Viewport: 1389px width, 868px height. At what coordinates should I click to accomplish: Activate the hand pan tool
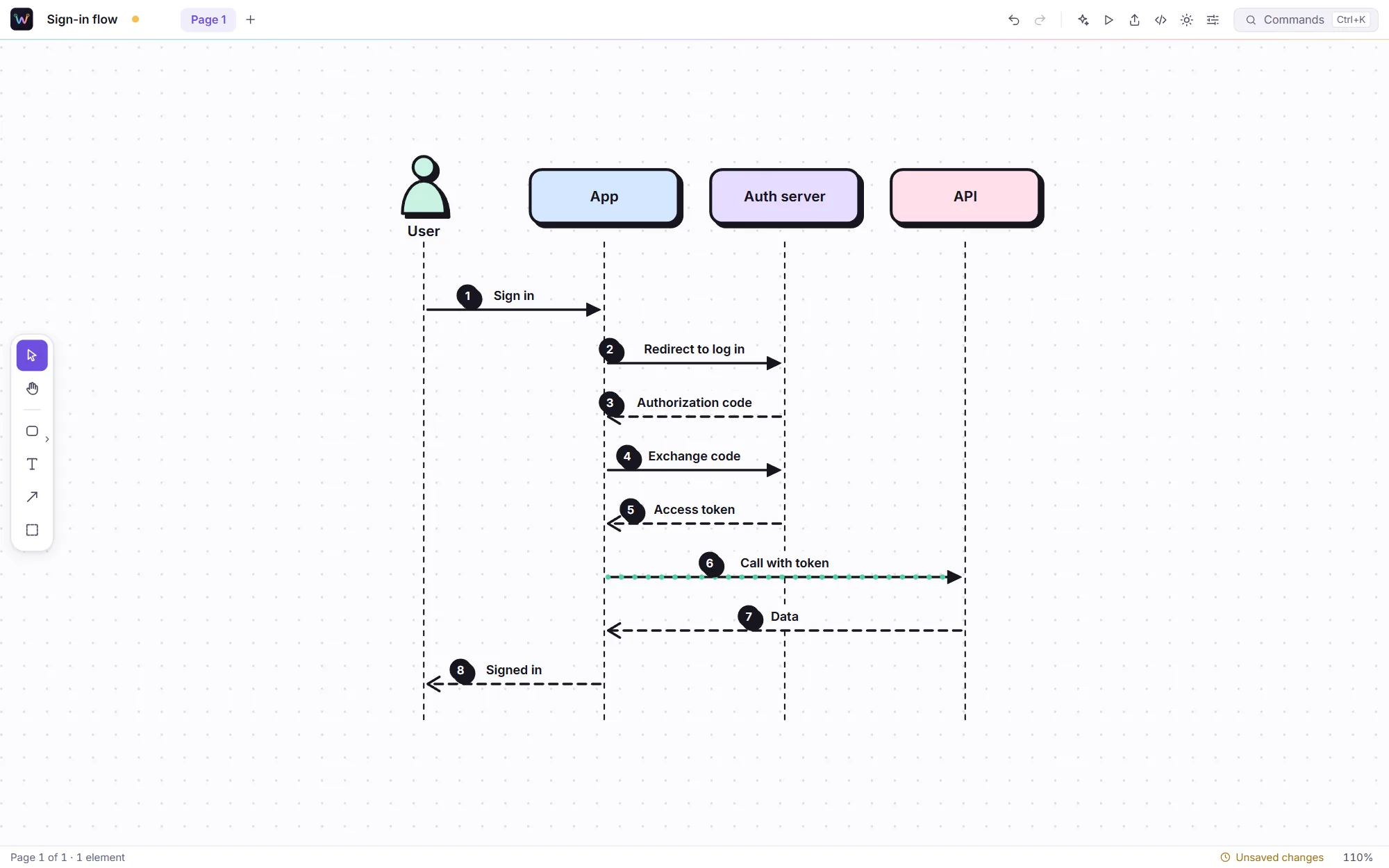[32, 388]
